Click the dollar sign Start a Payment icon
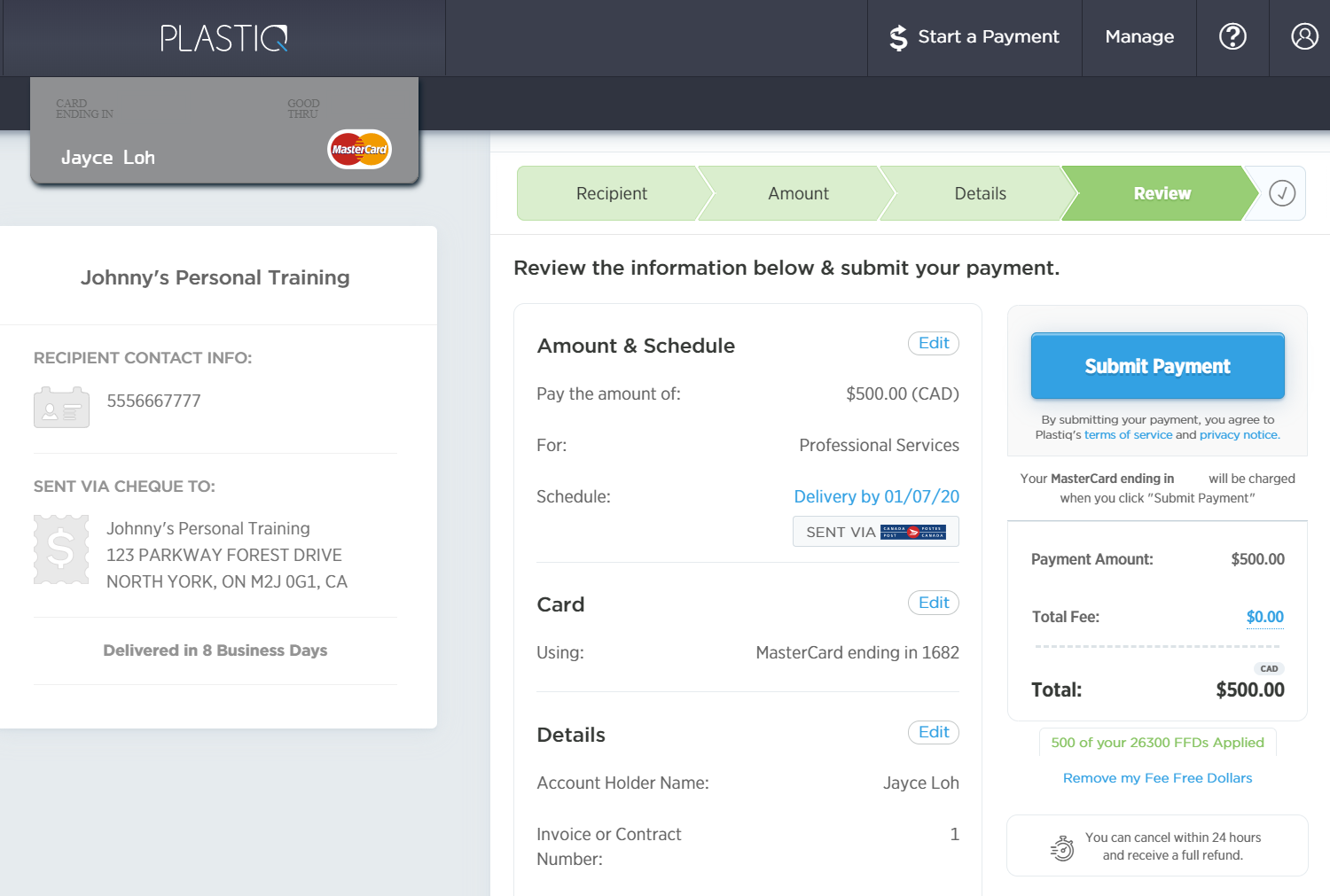 click(898, 37)
